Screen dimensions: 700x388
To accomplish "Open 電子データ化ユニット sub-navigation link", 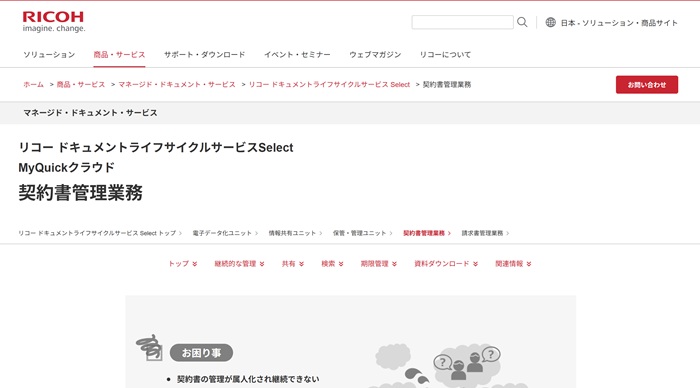I will pos(222,233).
